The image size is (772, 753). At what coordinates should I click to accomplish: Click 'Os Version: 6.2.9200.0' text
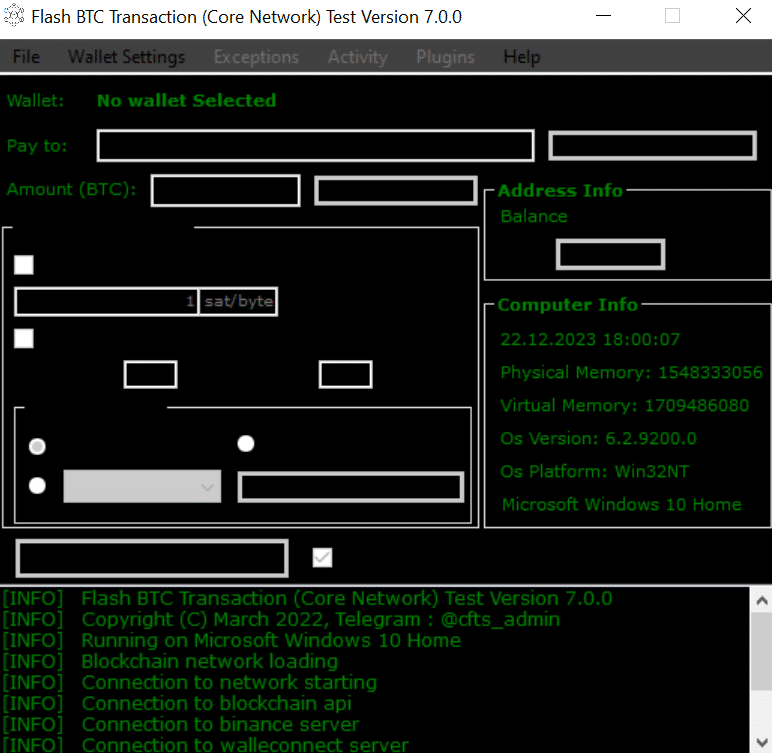pyautogui.click(x=598, y=438)
